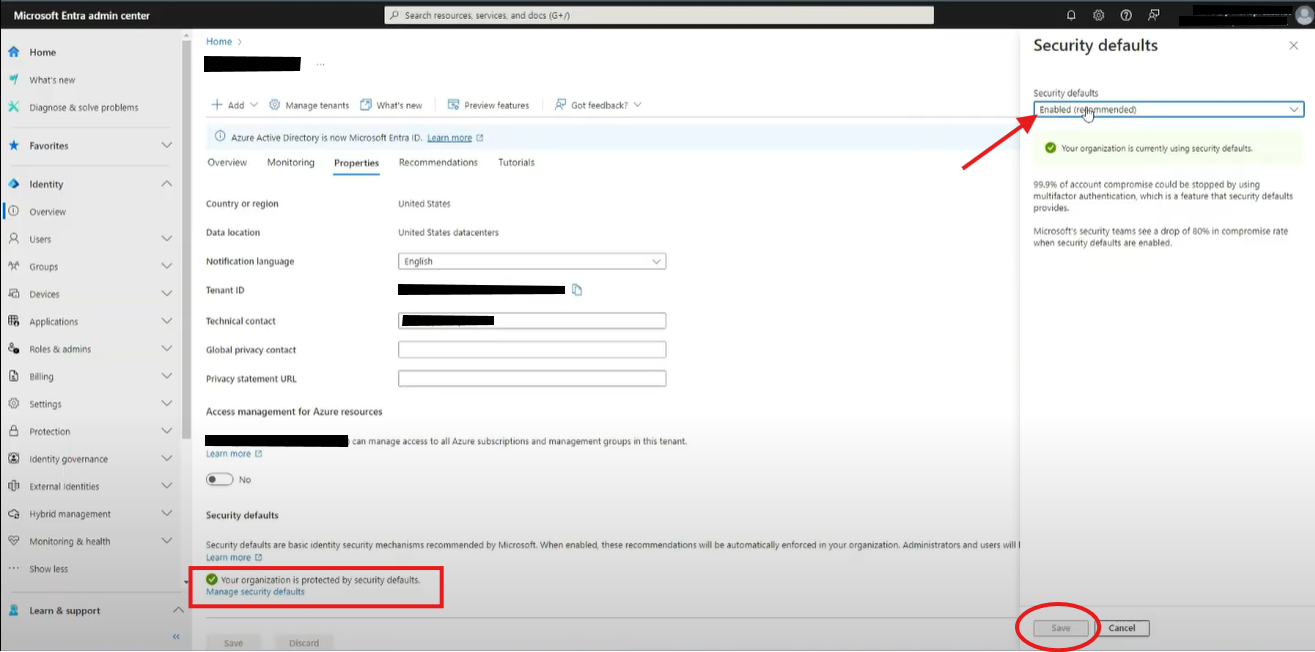Click the Identity diamond icon
The image size is (1315, 652).
click(x=14, y=184)
